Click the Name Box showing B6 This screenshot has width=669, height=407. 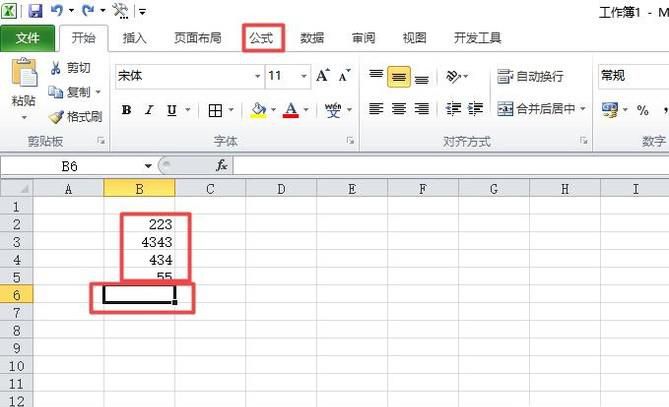tap(70, 166)
